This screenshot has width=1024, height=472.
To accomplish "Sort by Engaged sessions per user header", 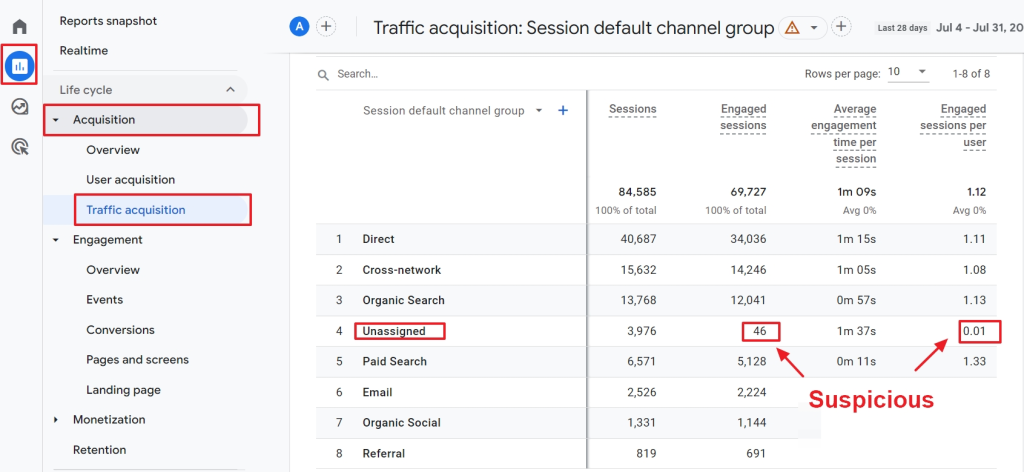I will (x=953, y=125).
